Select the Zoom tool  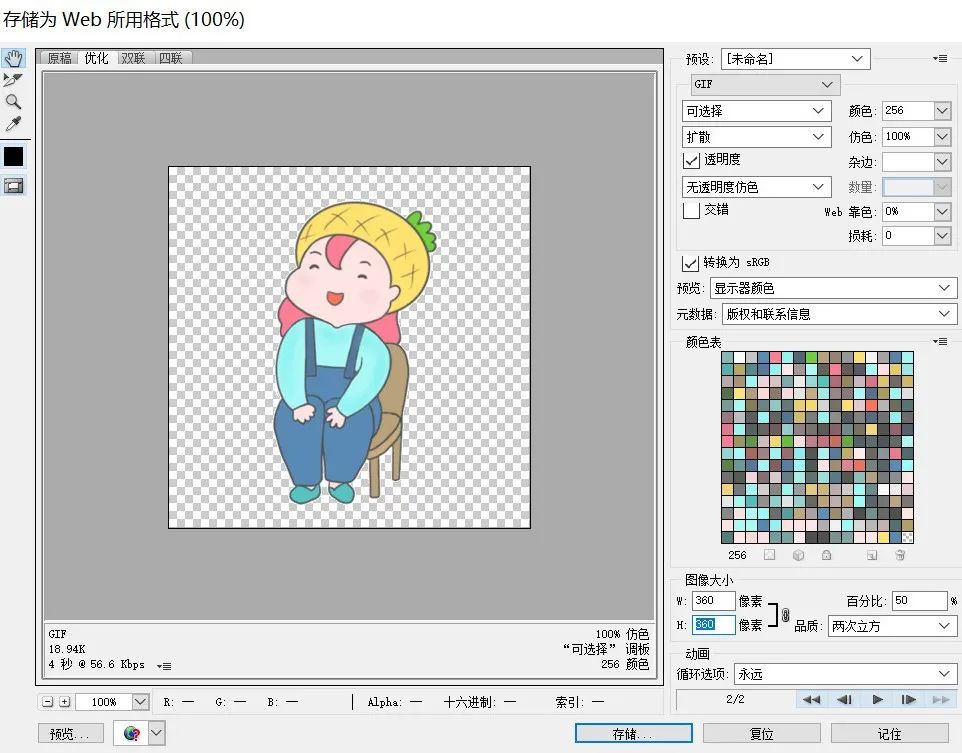13,102
